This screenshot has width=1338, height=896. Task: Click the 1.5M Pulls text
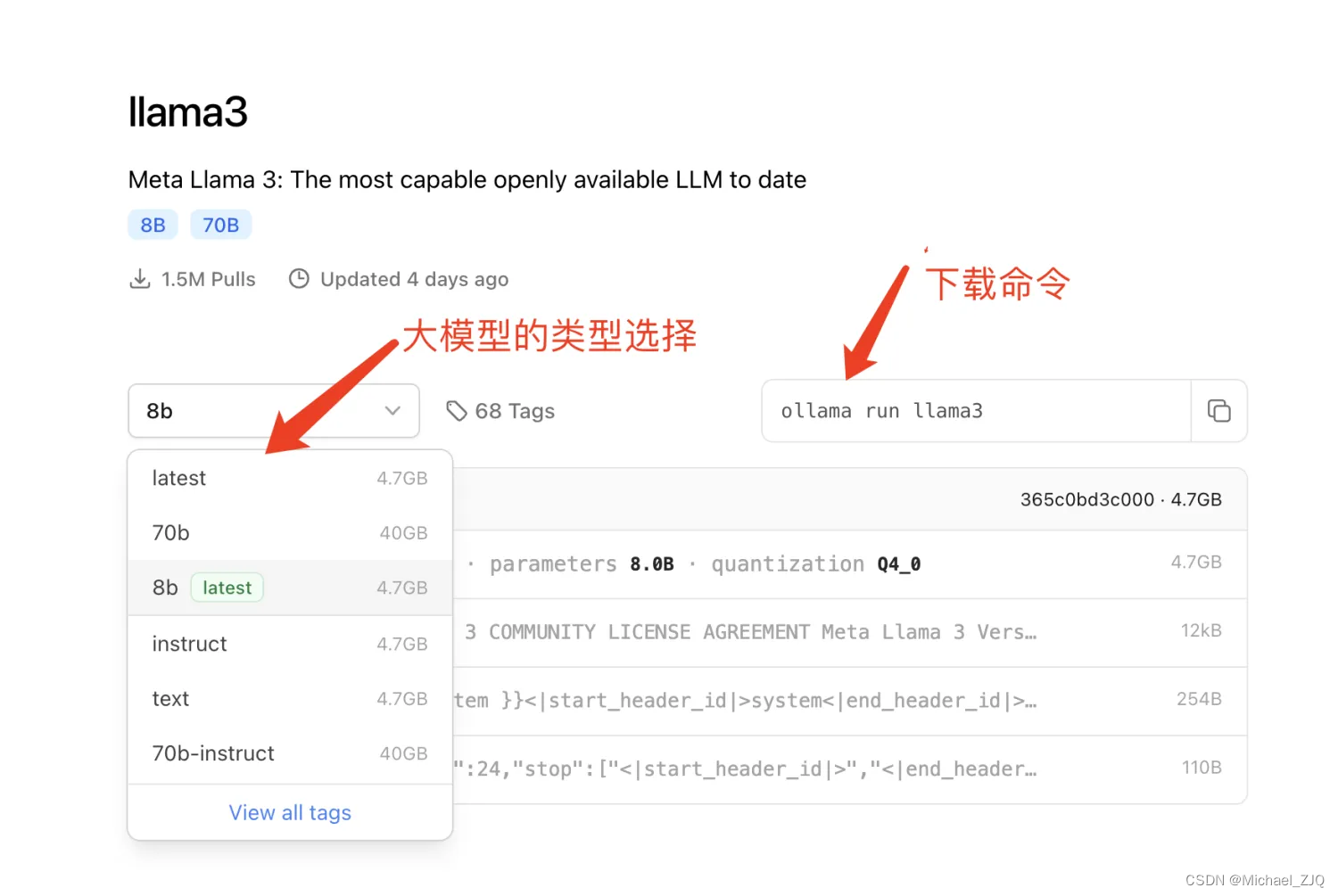coord(209,279)
